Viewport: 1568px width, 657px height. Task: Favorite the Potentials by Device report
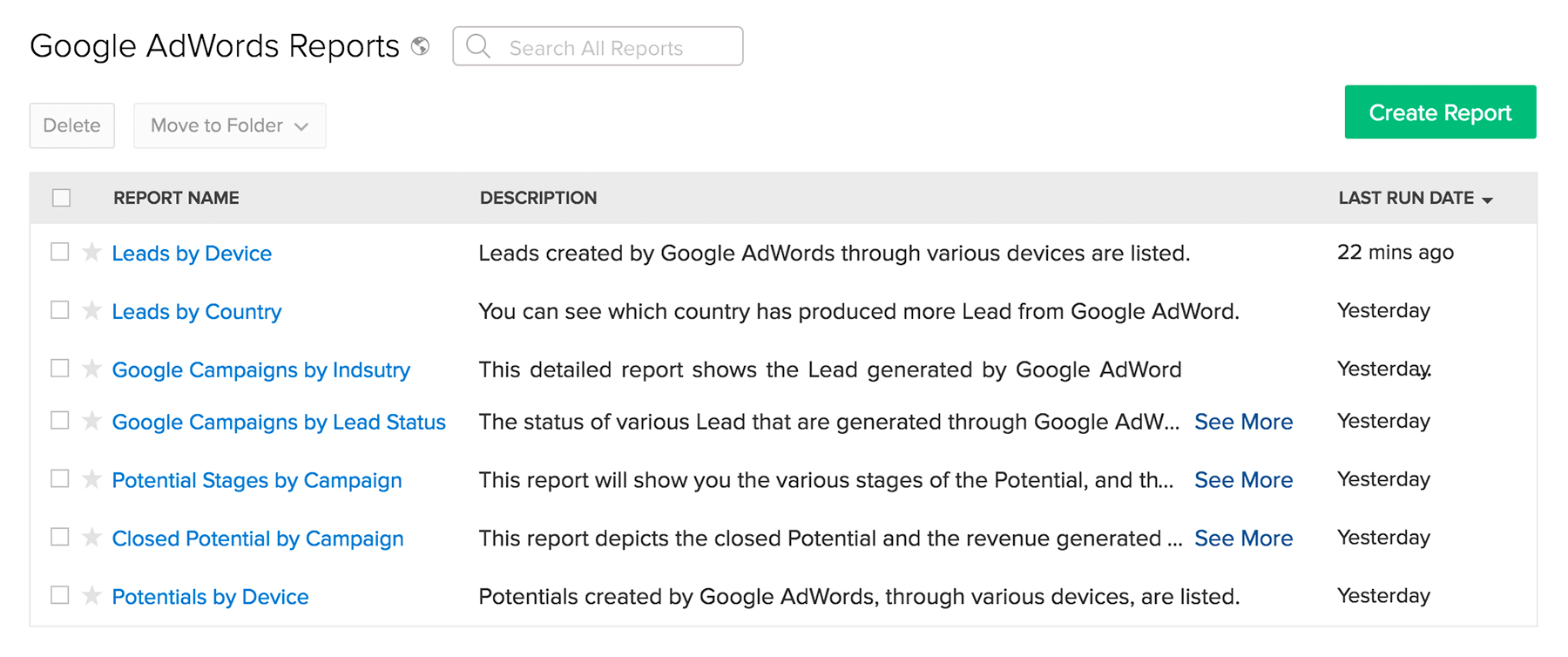(x=91, y=596)
